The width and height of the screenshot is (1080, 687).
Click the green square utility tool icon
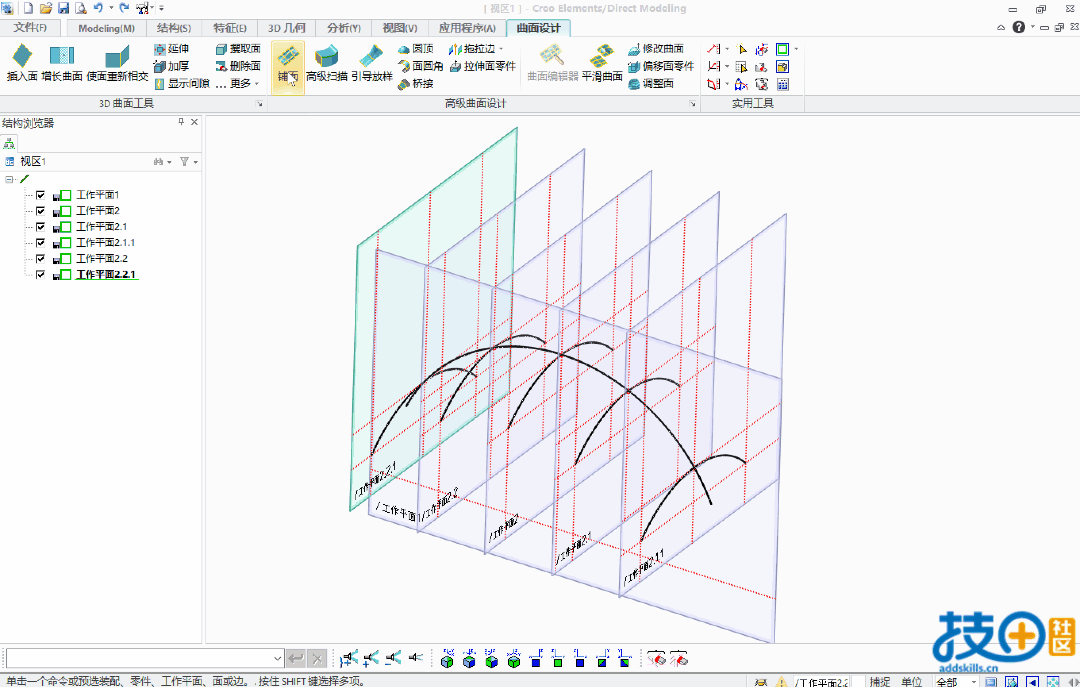point(782,49)
